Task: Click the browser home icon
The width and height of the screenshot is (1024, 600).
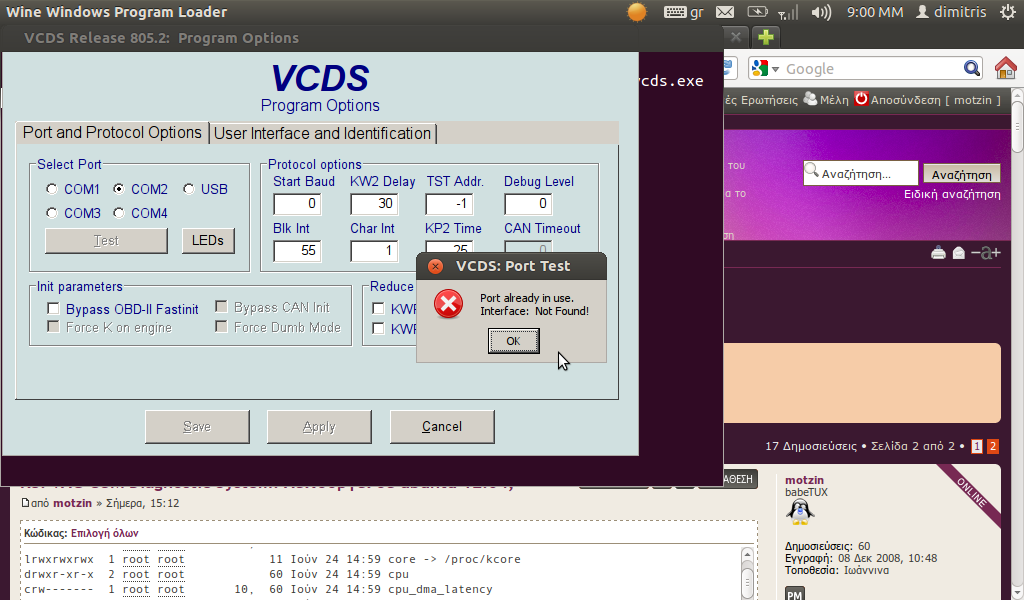Action: pyautogui.click(x=1005, y=68)
